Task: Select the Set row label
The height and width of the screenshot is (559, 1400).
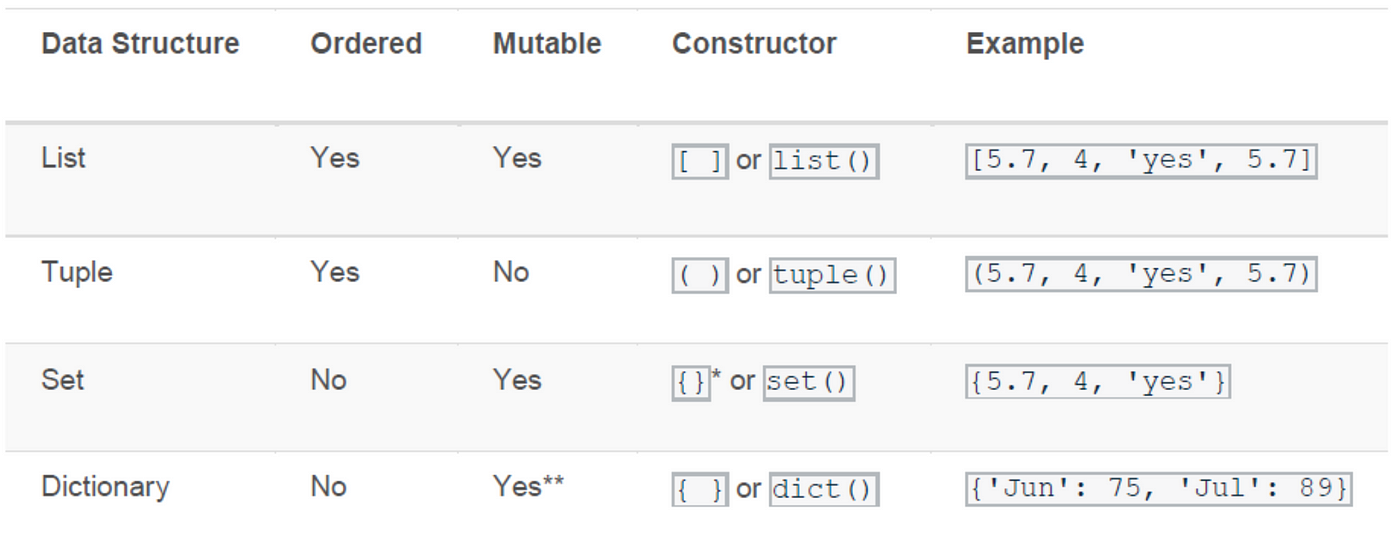Action: click(63, 380)
